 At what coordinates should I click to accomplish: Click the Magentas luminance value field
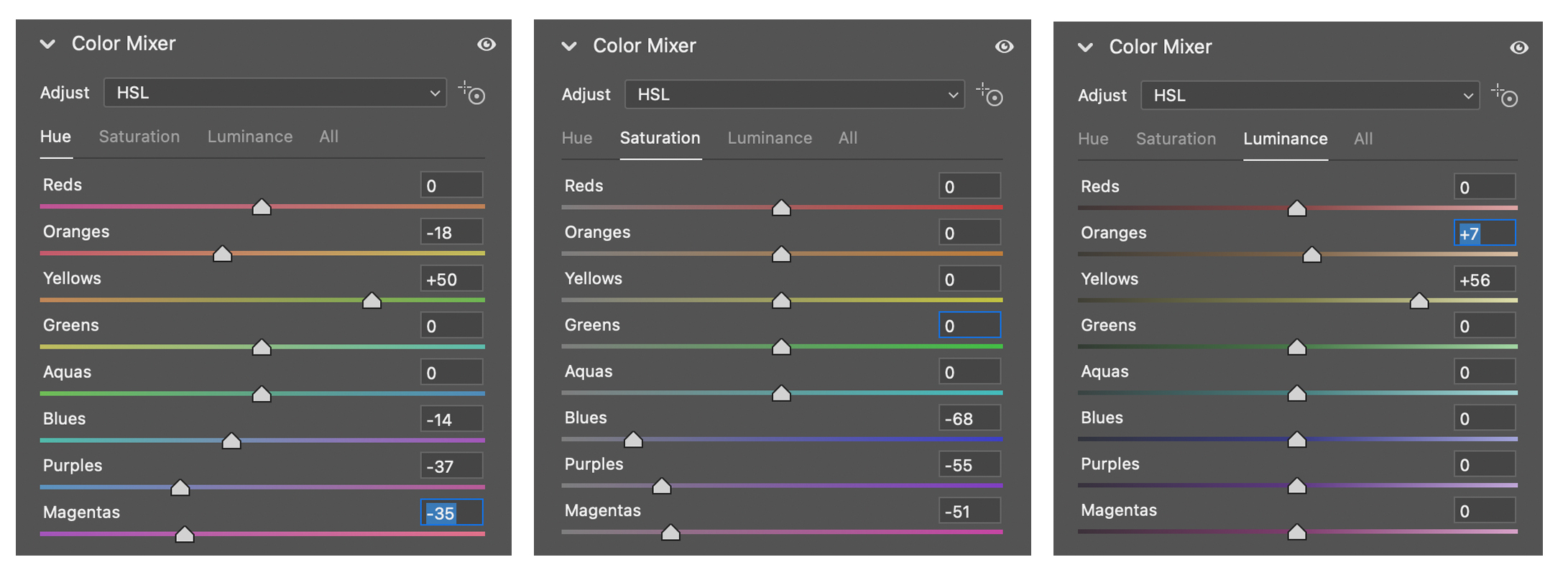(1485, 511)
